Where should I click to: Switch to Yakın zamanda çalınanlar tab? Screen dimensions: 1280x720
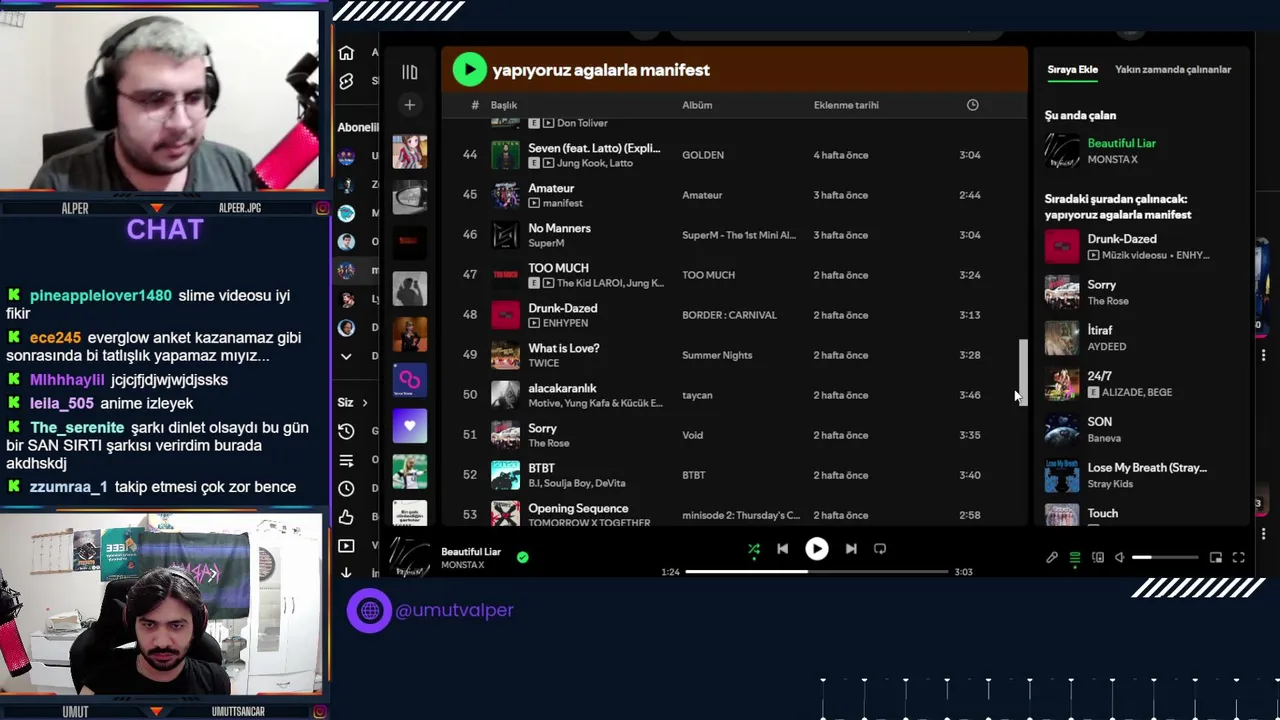[x=1173, y=69]
